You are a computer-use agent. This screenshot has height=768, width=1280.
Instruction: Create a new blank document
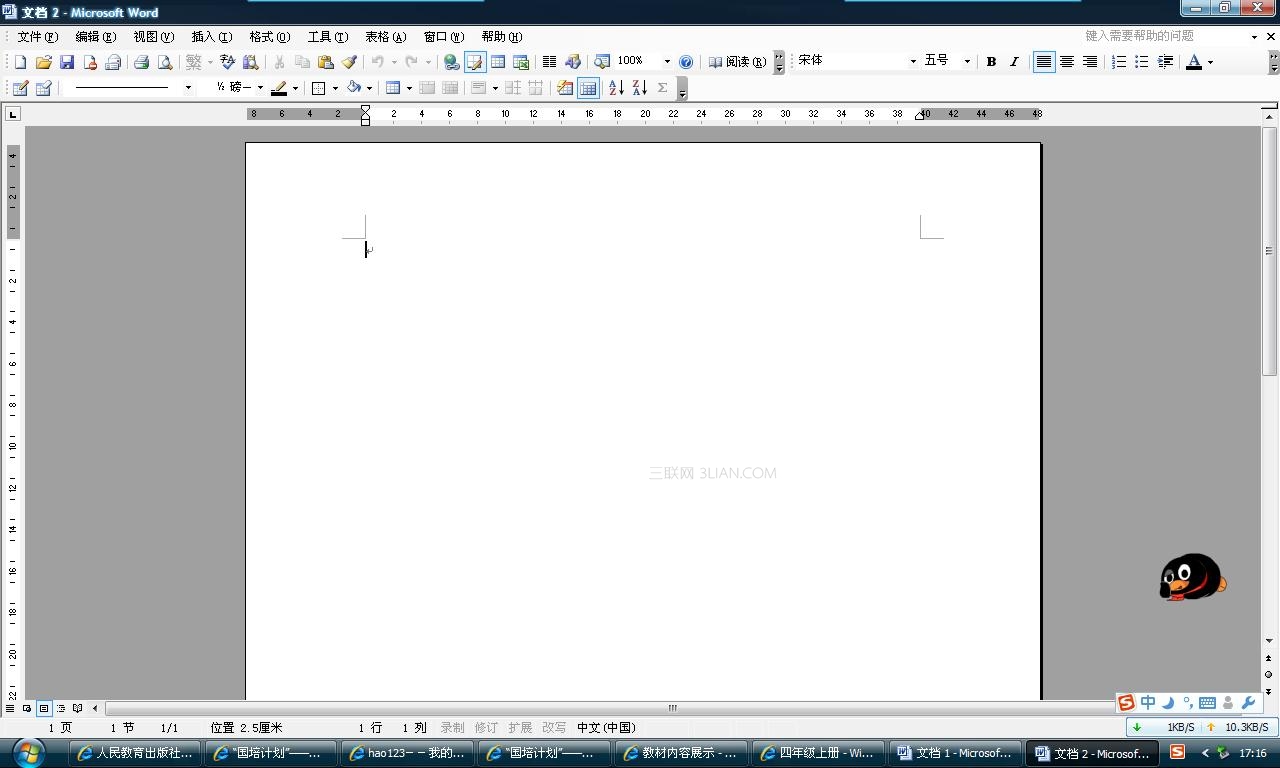(20, 62)
